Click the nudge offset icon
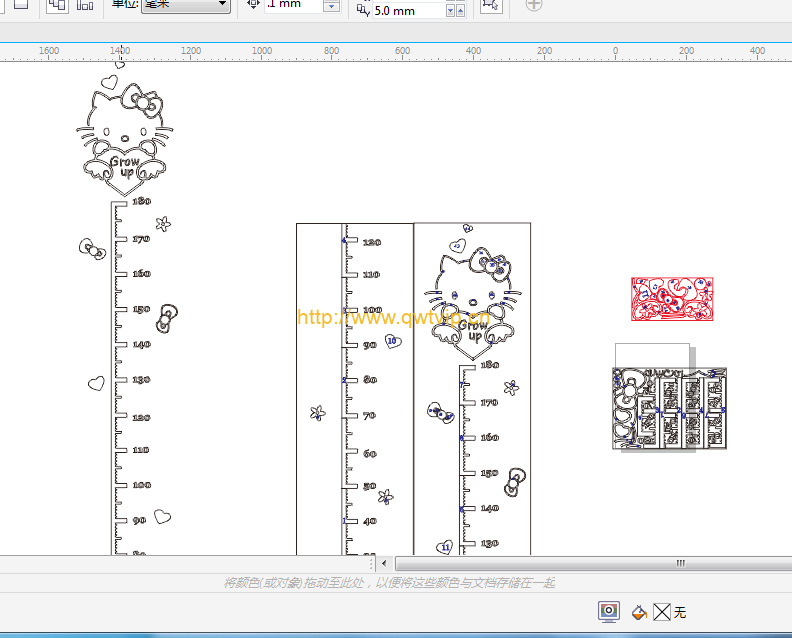792x638 pixels. (x=253, y=5)
